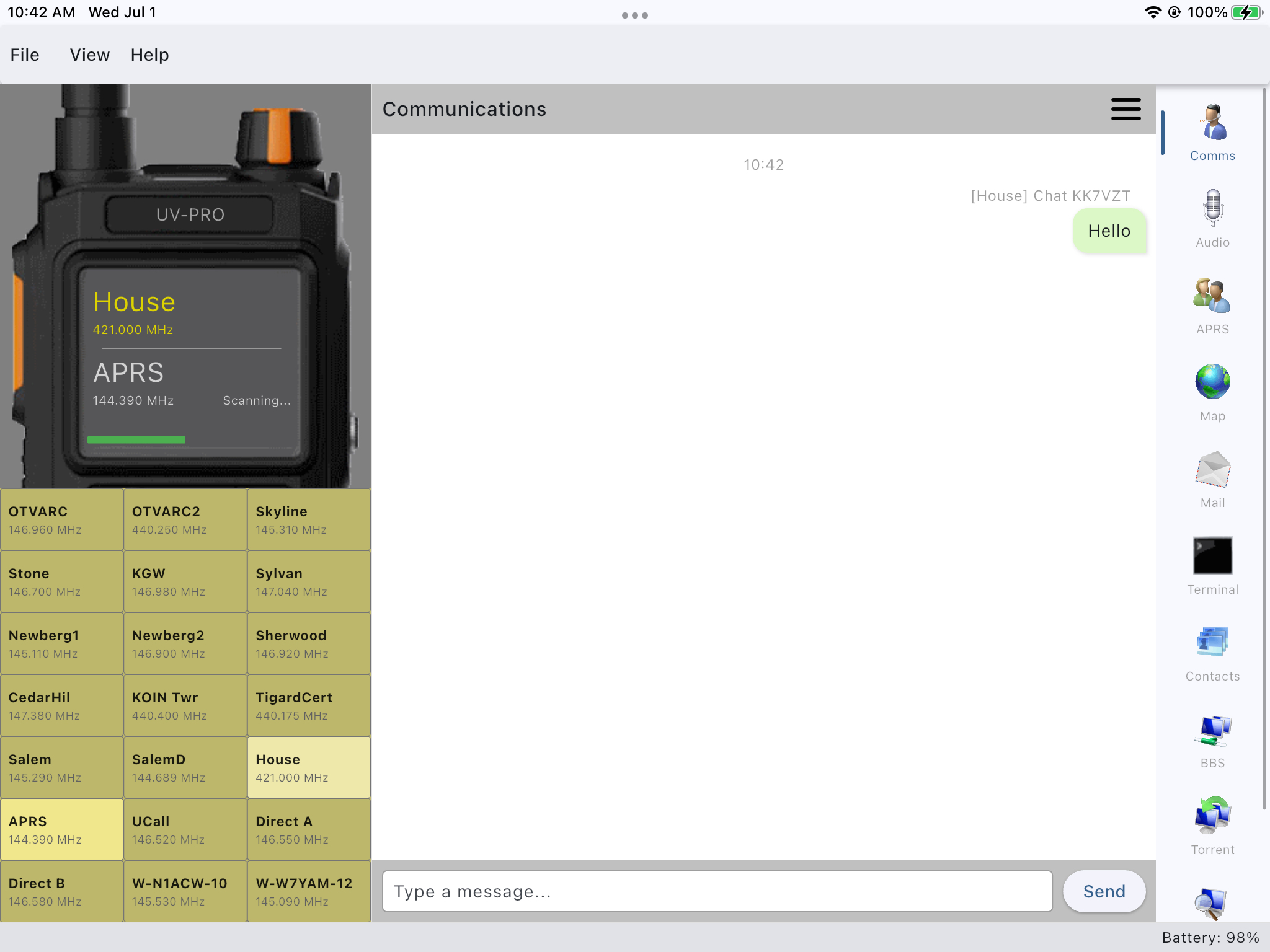Select the W-N1ACW-10 channel
1270x952 pixels.
coord(185,891)
